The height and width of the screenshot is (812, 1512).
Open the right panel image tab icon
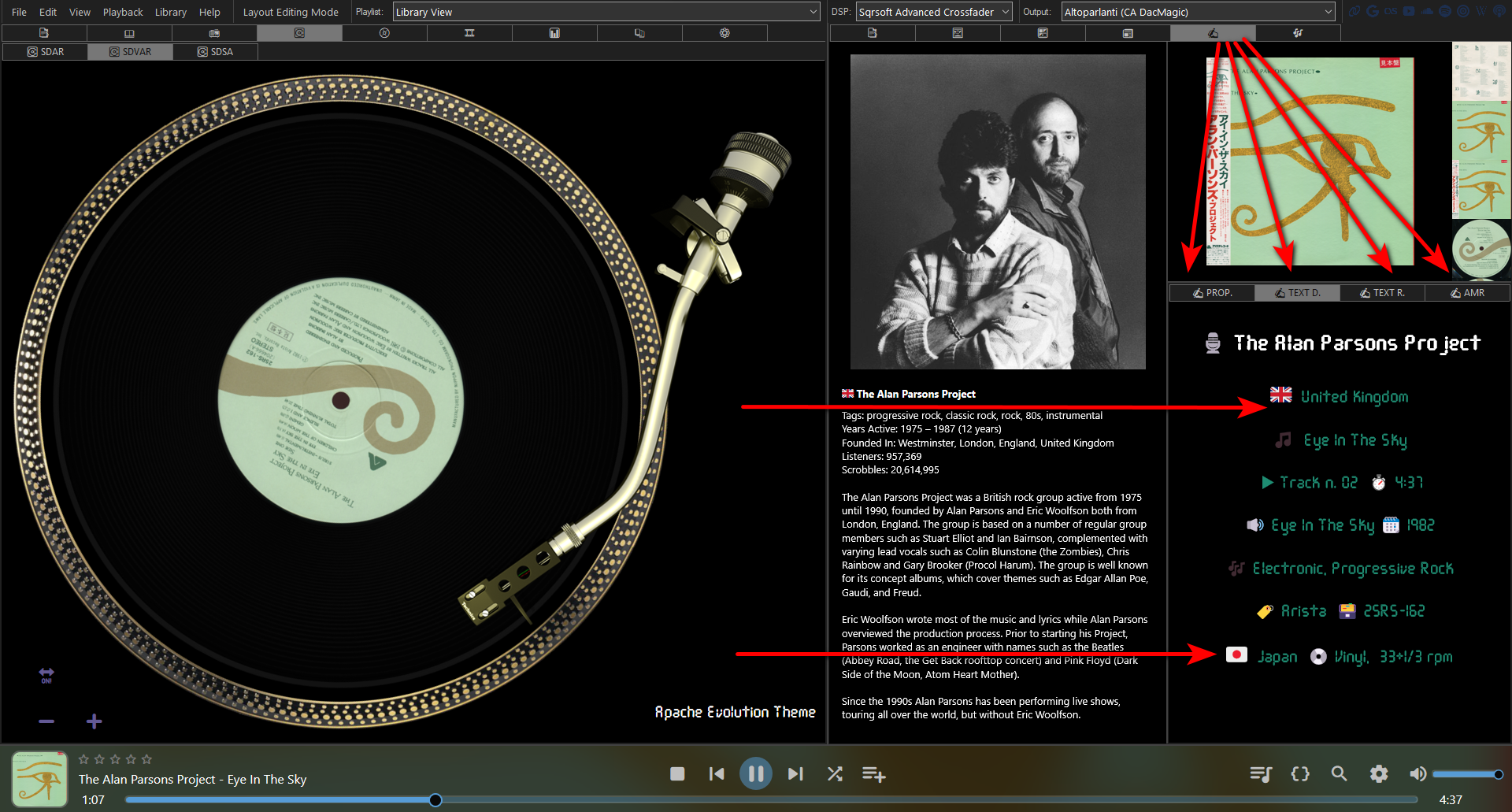pos(958,33)
